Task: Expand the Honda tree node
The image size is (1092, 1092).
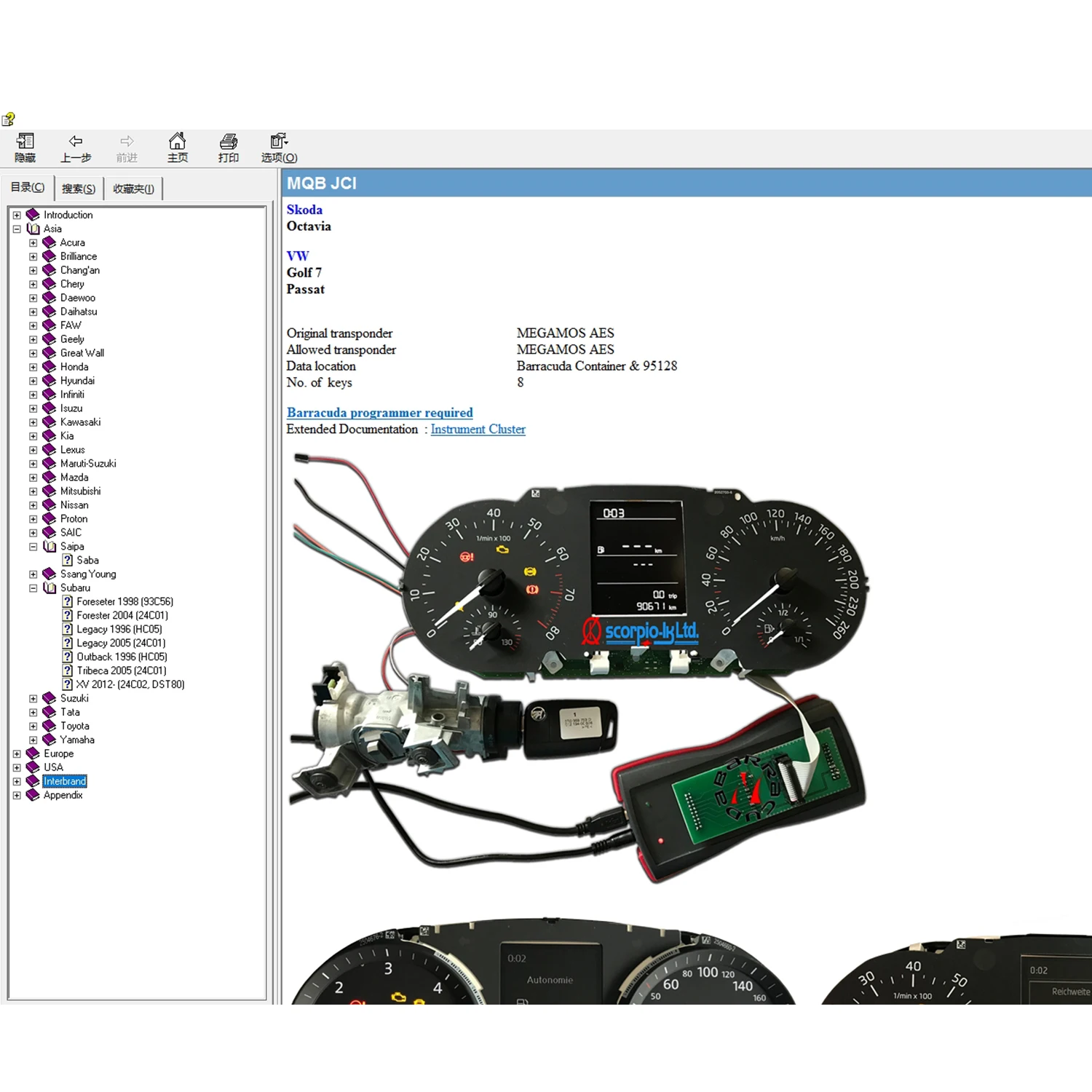Action: [33, 367]
